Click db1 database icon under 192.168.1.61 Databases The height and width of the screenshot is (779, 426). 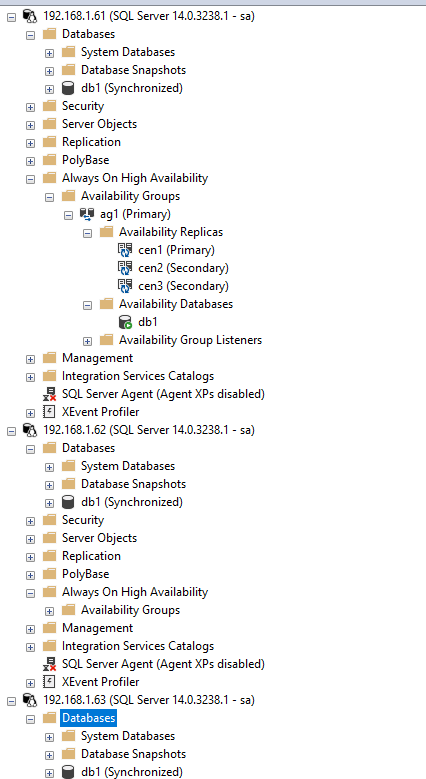[68, 88]
